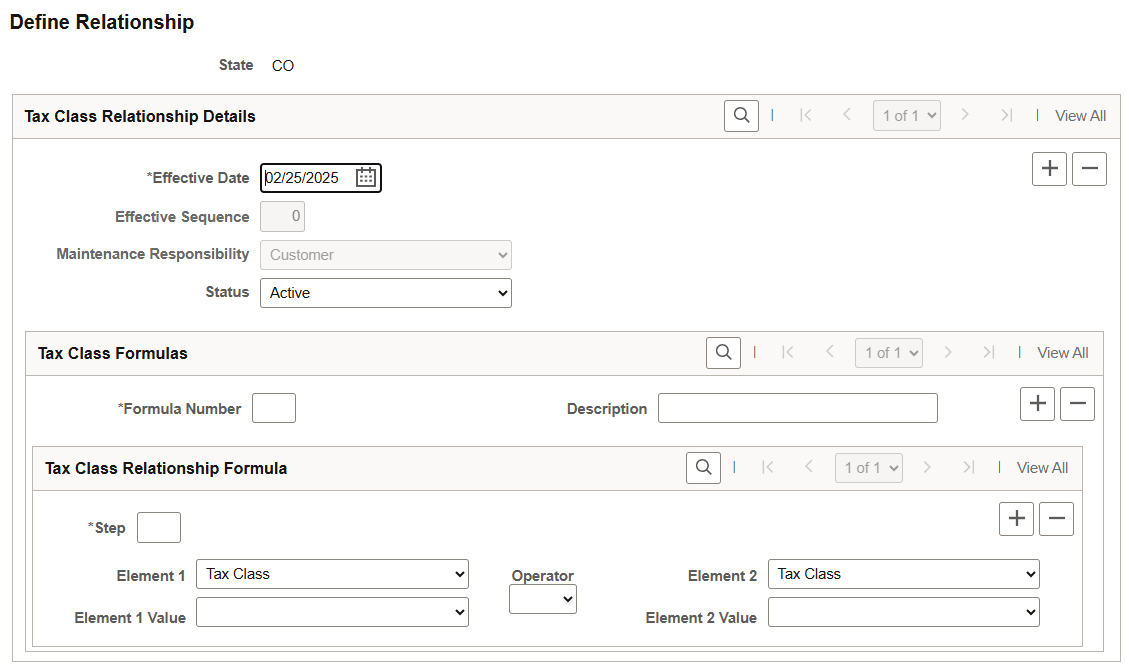This screenshot has height=668, width=1129.
Task: Click the 'Tax Class Relationship Formula' heading
Action: 166,469
